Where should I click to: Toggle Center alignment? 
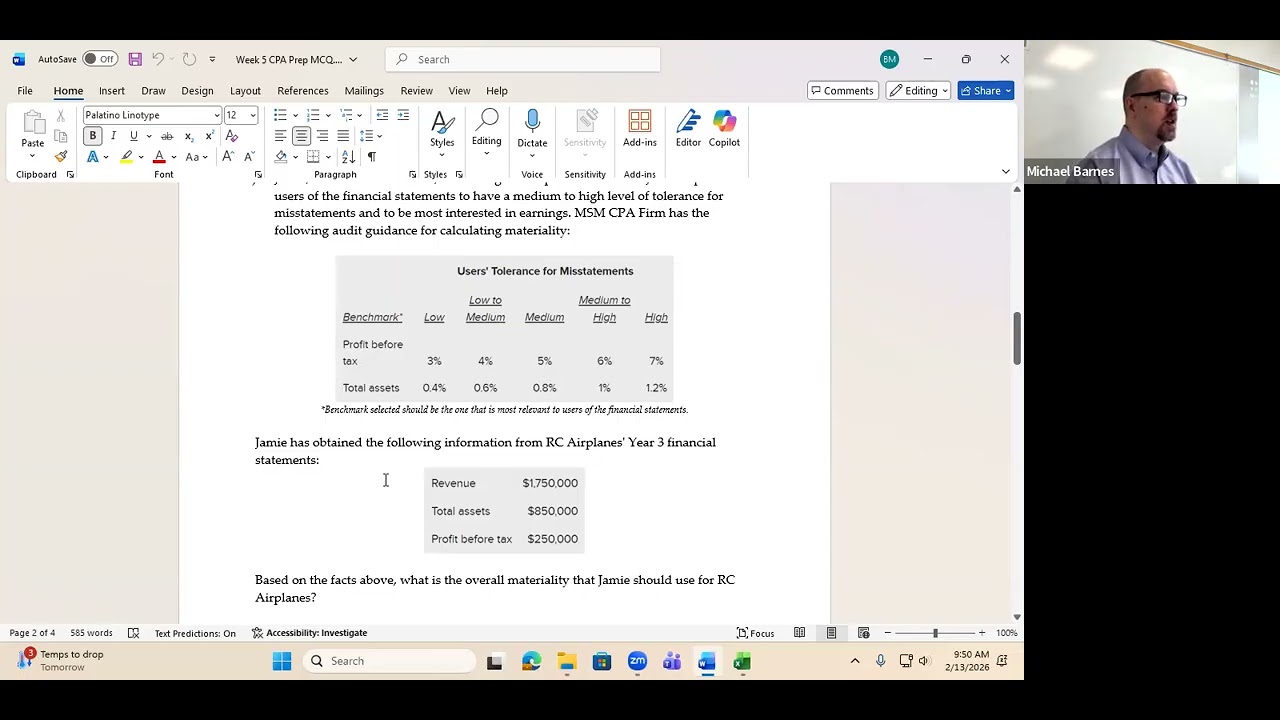click(x=301, y=136)
